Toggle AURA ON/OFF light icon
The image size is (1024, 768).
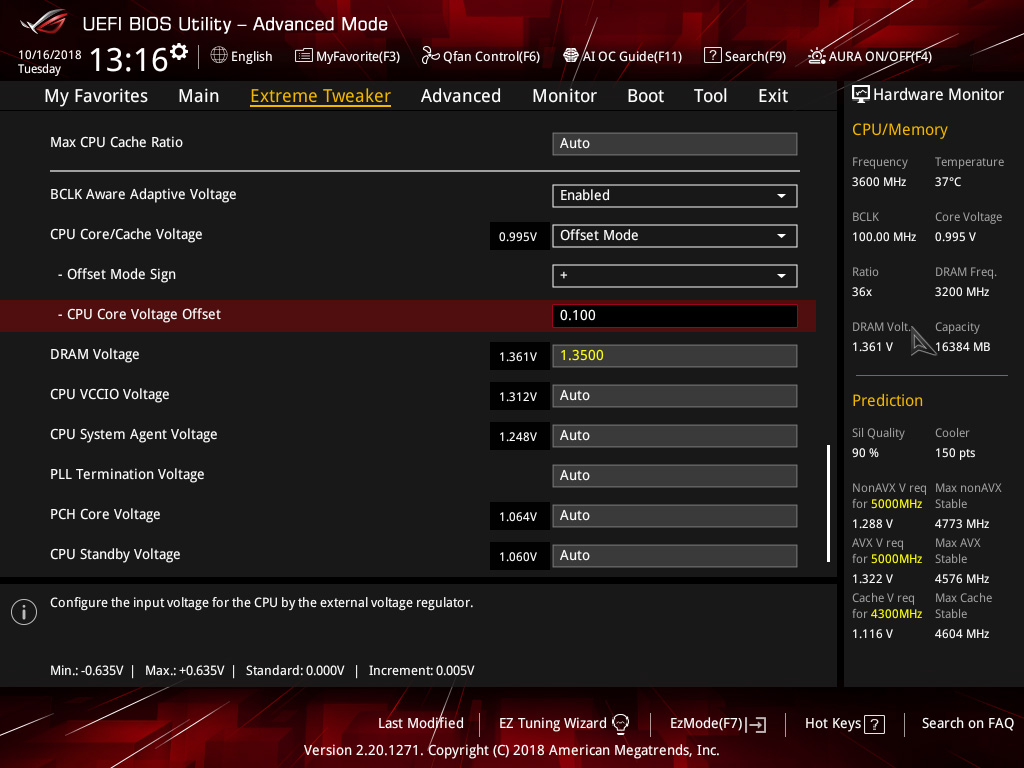click(x=816, y=56)
